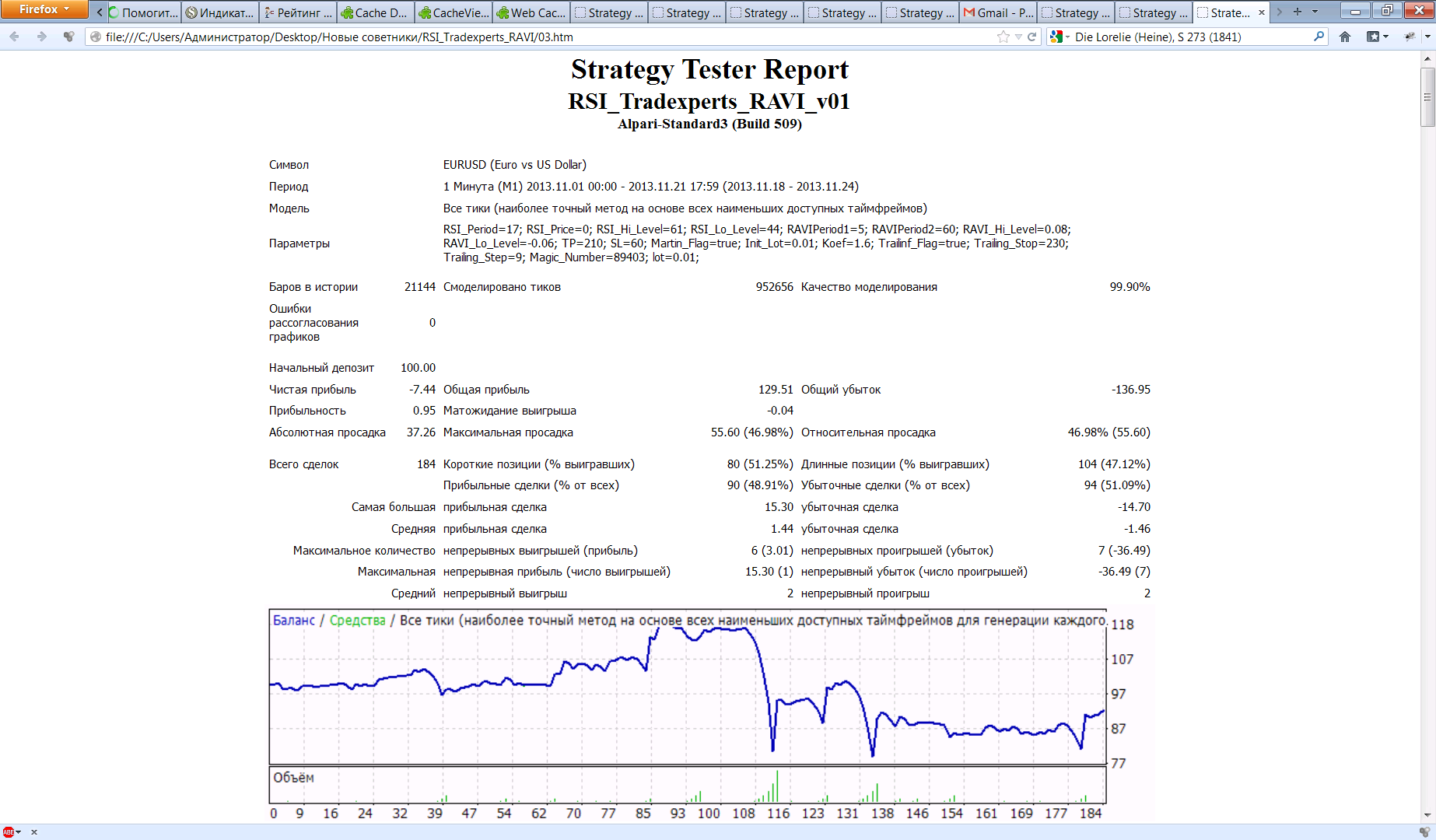This screenshot has height=840, width=1436.
Task: Click the largest profit trade value 15.30
Action: [x=779, y=507]
